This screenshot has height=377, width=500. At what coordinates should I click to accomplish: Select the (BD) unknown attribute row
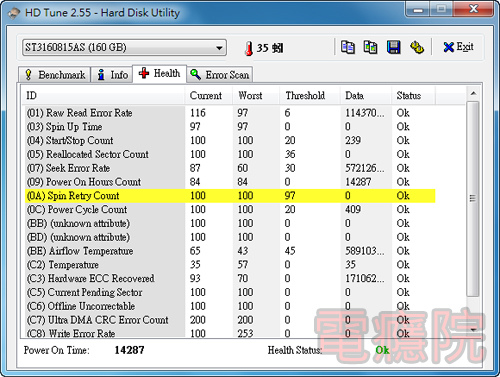coord(230,237)
